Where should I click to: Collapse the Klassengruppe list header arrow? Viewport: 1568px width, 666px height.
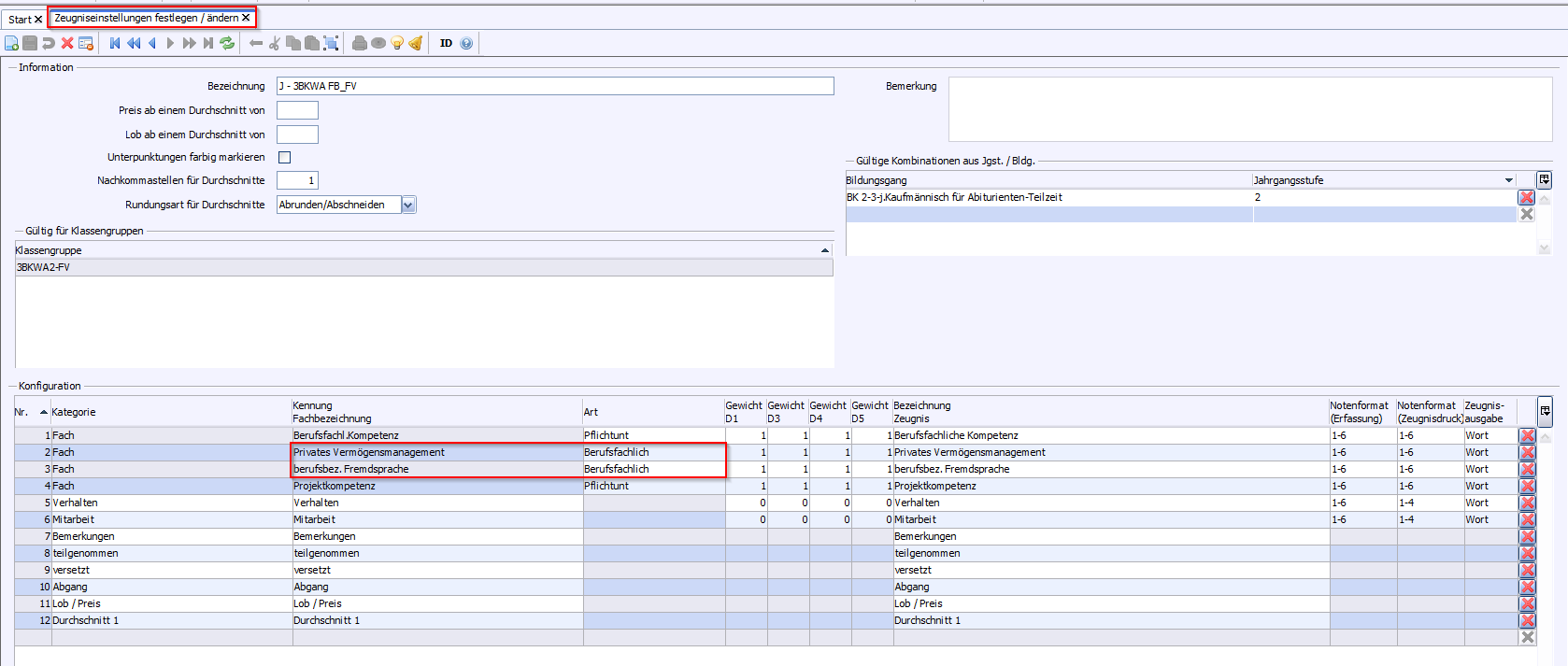[x=824, y=250]
